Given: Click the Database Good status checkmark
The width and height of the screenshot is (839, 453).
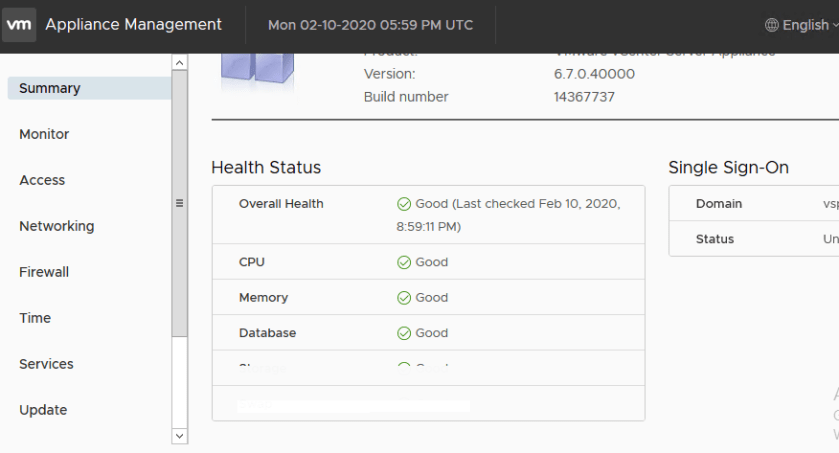Looking at the screenshot, I should pos(404,333).
